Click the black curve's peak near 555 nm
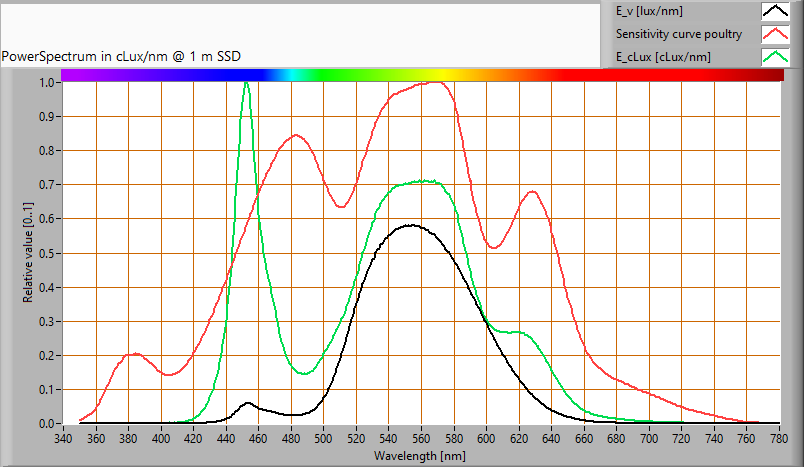Viewport: 804px width, 467px height. click(x=412, y=225)
